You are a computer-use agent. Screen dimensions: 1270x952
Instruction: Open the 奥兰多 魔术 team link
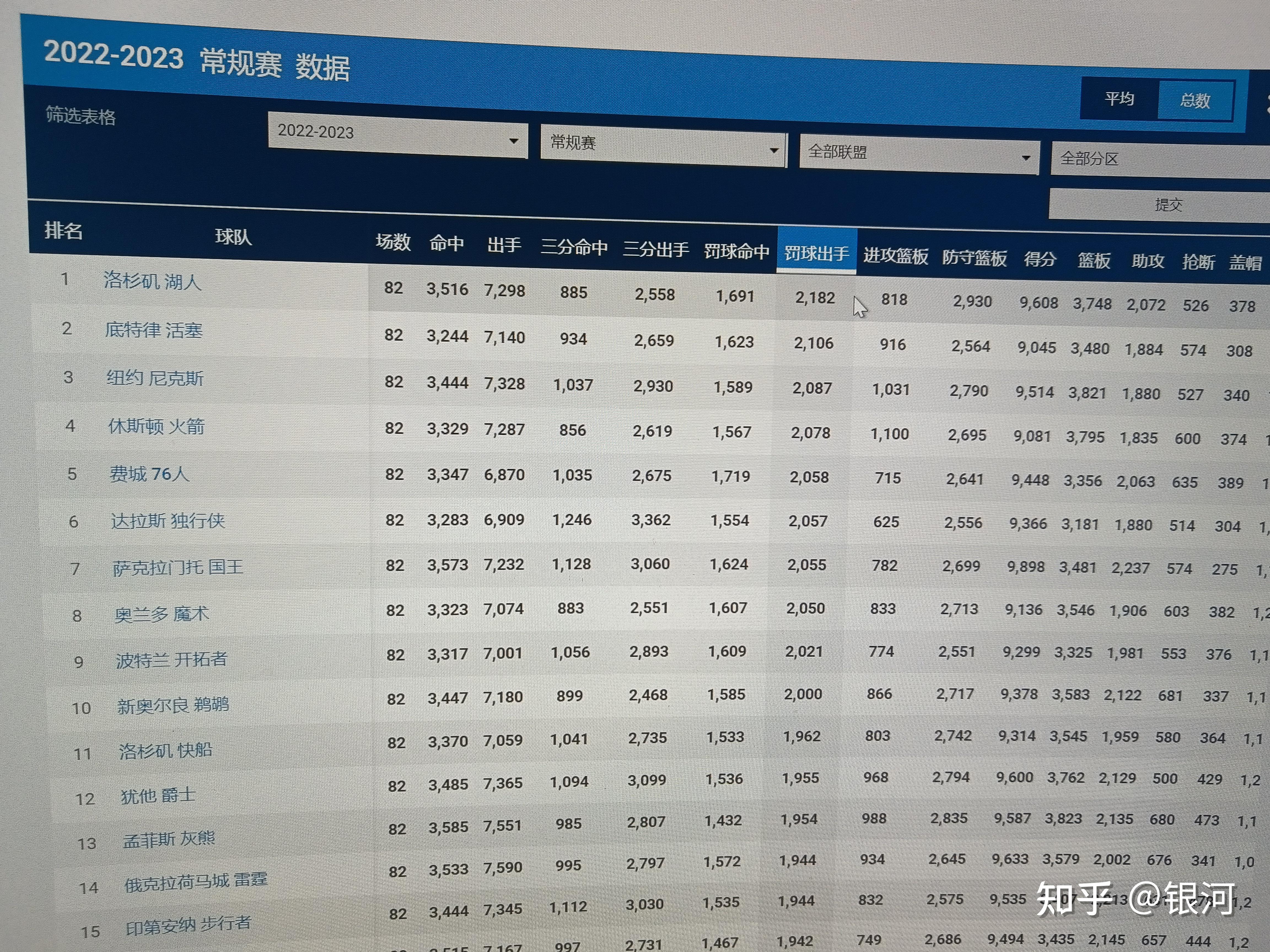pyautogui.click(x=162, y=615)
